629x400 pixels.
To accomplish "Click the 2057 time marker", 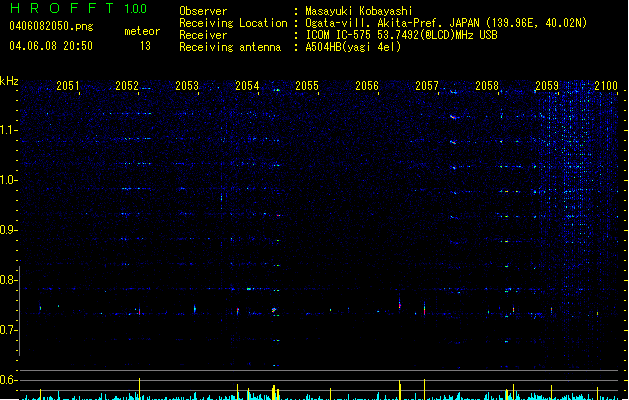I will pos(427,85).
